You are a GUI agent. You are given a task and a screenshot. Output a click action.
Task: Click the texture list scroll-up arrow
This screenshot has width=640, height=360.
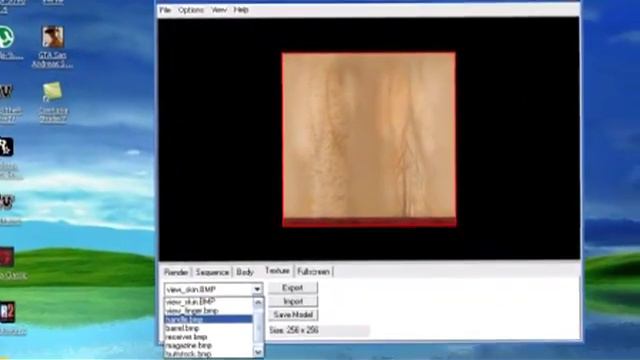click(x=258, y=302)
